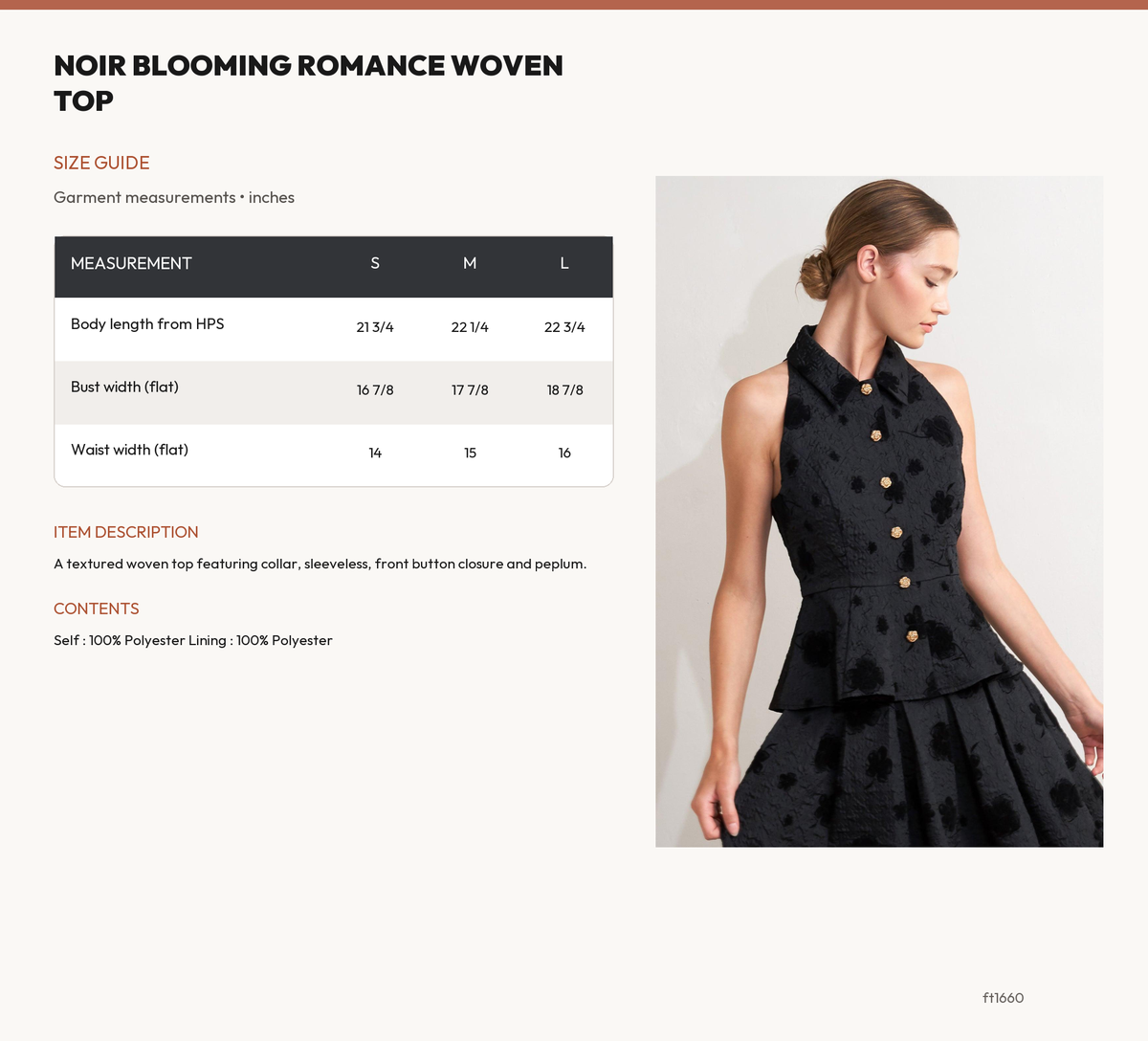This screenshot has width=1148, height=1041.
Task: Click 'Waist width (flat)' row label
Action: (129, 450)
